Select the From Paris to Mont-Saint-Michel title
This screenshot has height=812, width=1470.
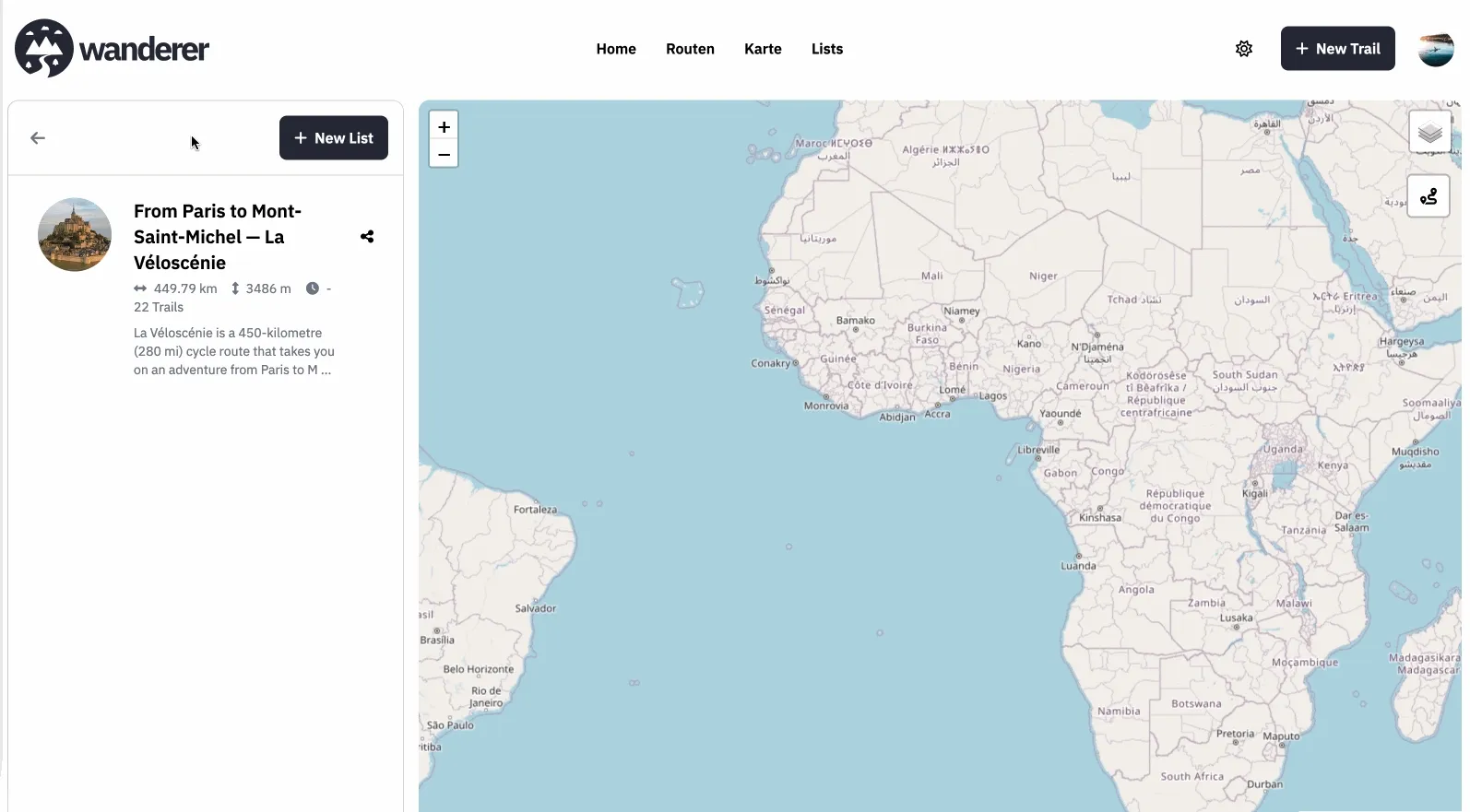218,237
